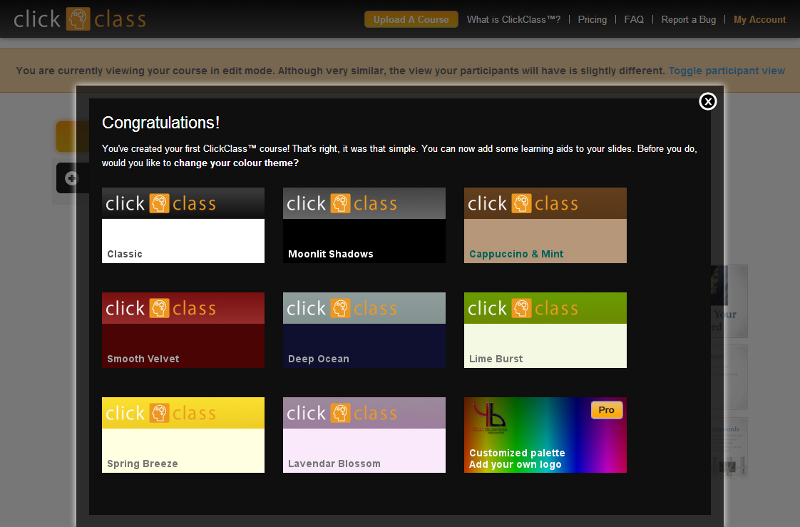Screen dimensions: 800x527
Task: Select the Smooth Velvet theme
Action: (x=183, y=330)
